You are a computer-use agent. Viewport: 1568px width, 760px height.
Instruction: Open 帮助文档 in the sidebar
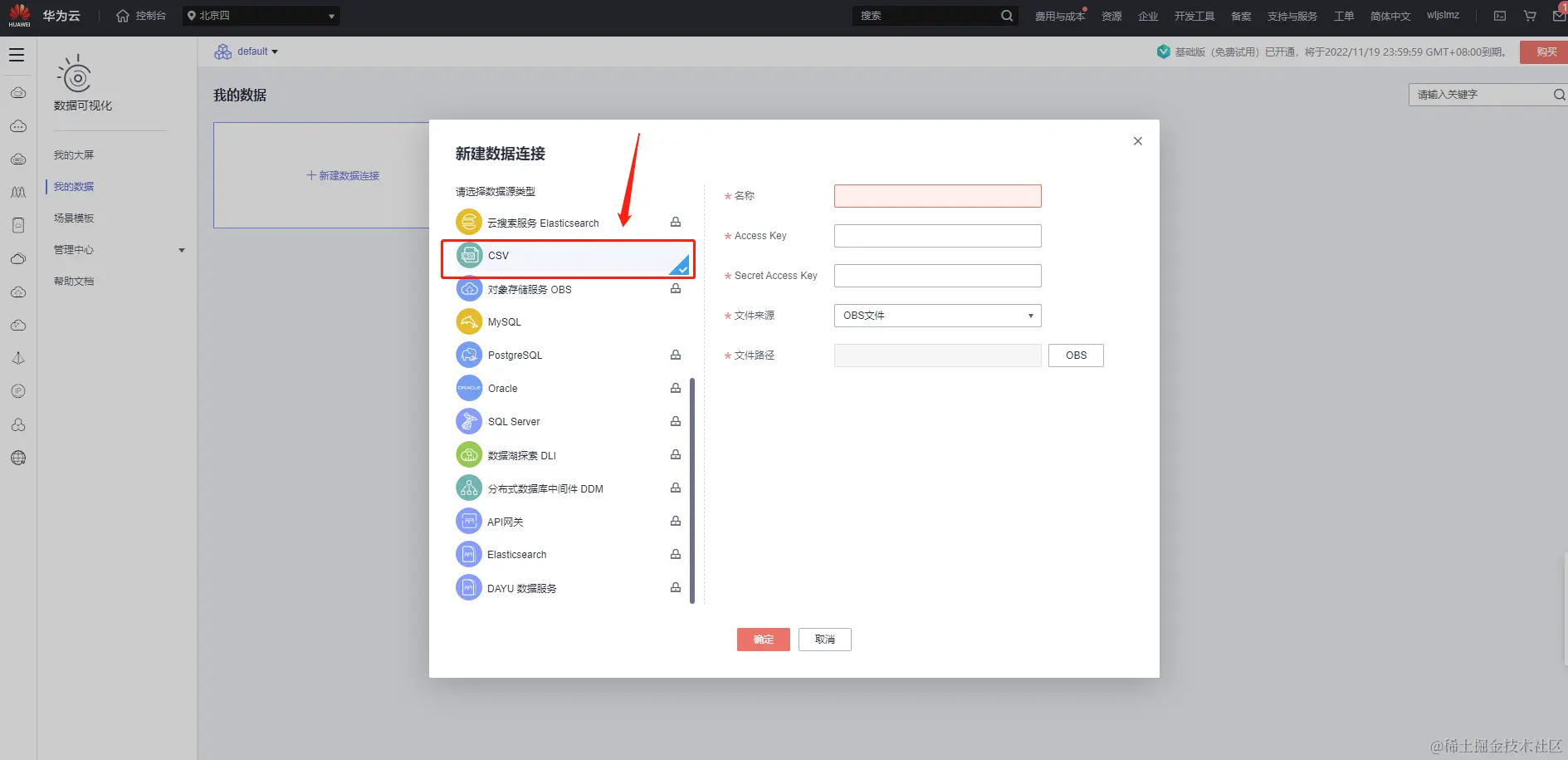74,282
